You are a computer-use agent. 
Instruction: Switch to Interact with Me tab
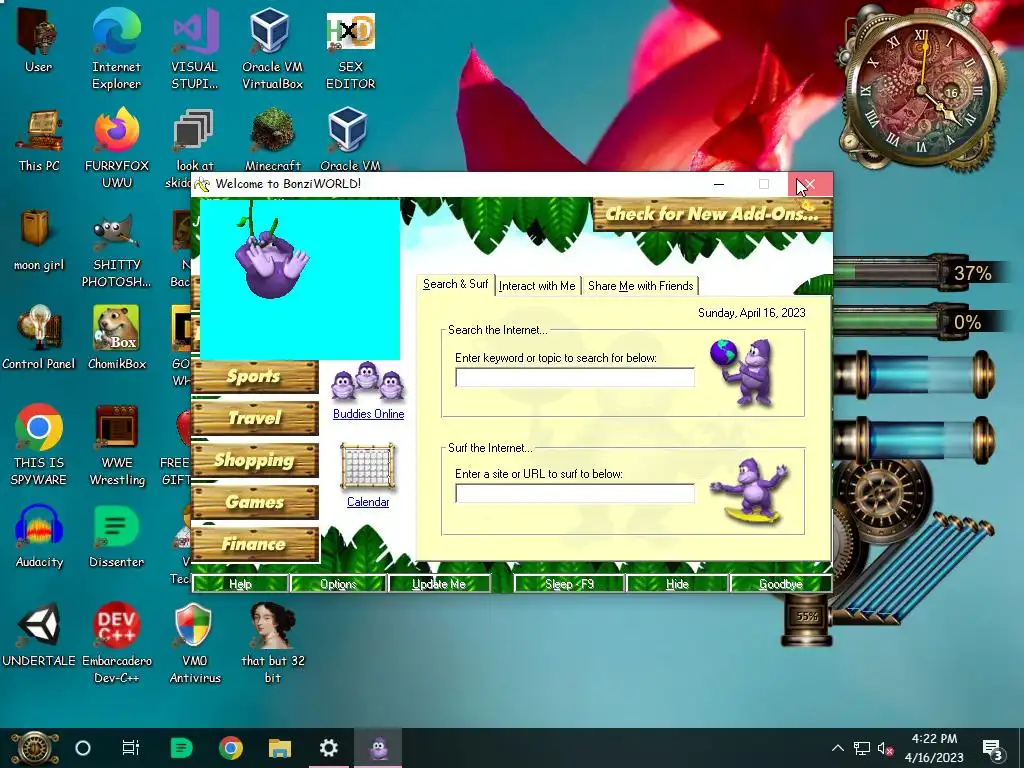pos(537,286)
